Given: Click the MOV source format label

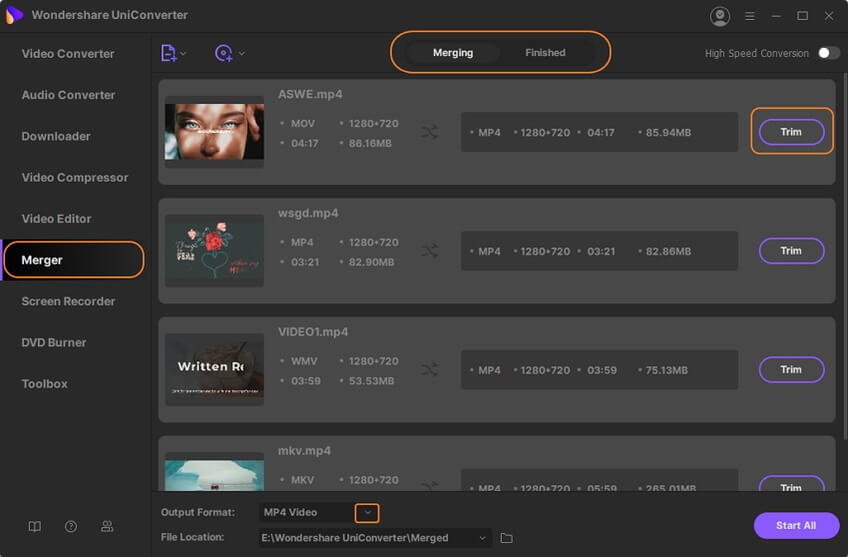Looking at the screenshot, I should [x=303, y=123].
